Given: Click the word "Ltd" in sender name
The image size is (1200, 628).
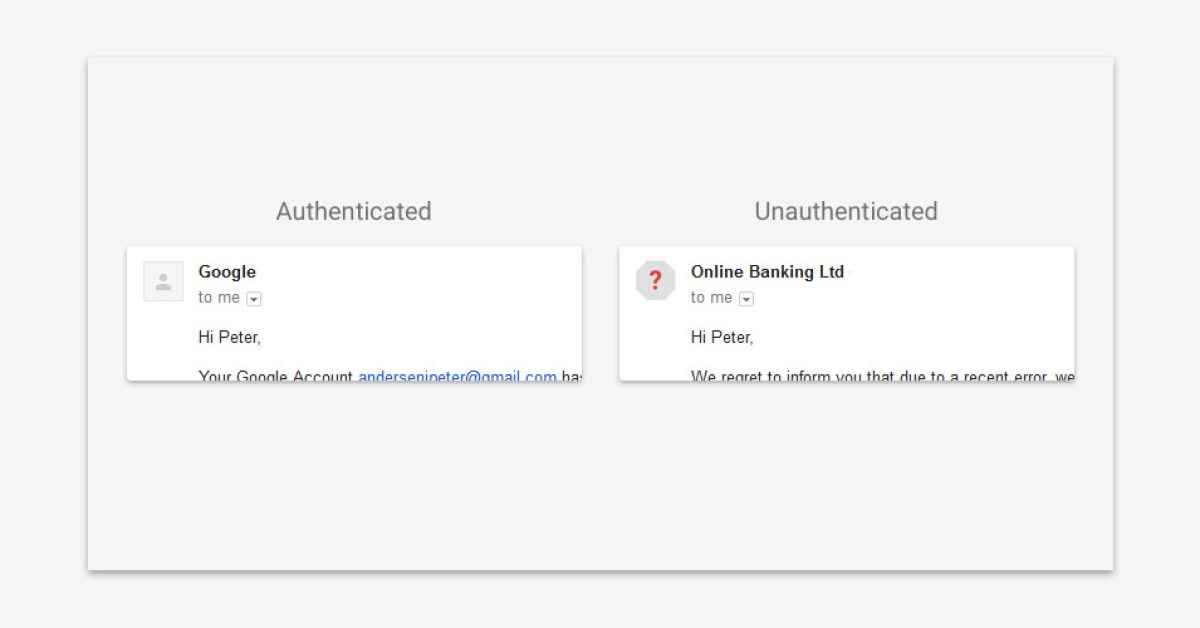Looking at the screenshot, I should pyautogui.click(x=831, y=272).
